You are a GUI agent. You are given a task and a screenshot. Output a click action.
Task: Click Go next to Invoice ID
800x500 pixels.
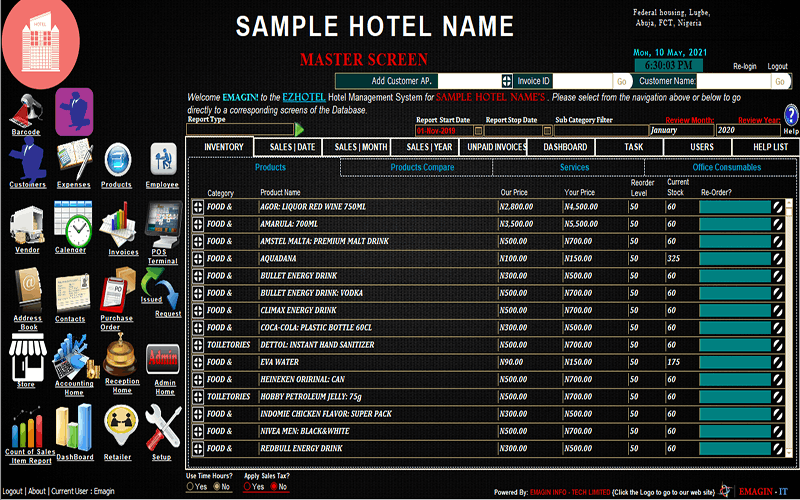pyautogui.click(x=621, y=81)
